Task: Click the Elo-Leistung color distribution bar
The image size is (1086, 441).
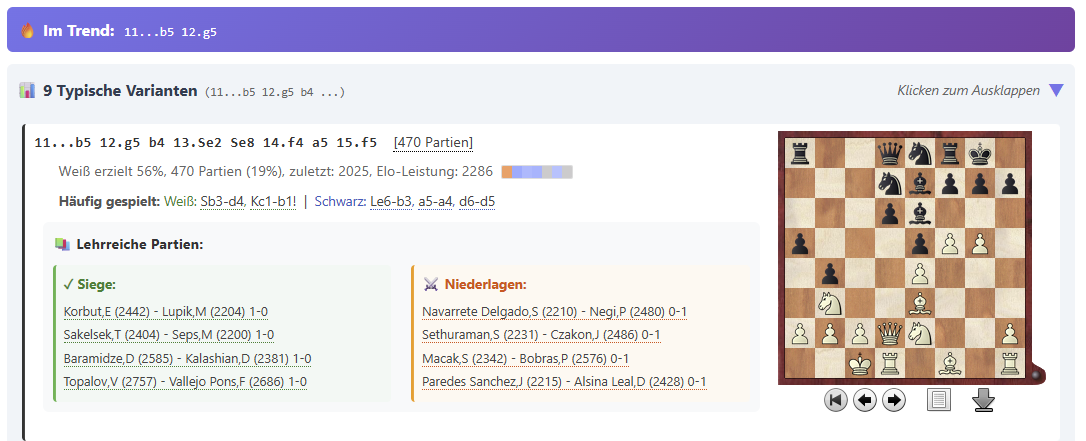Action: coord(537,172)
